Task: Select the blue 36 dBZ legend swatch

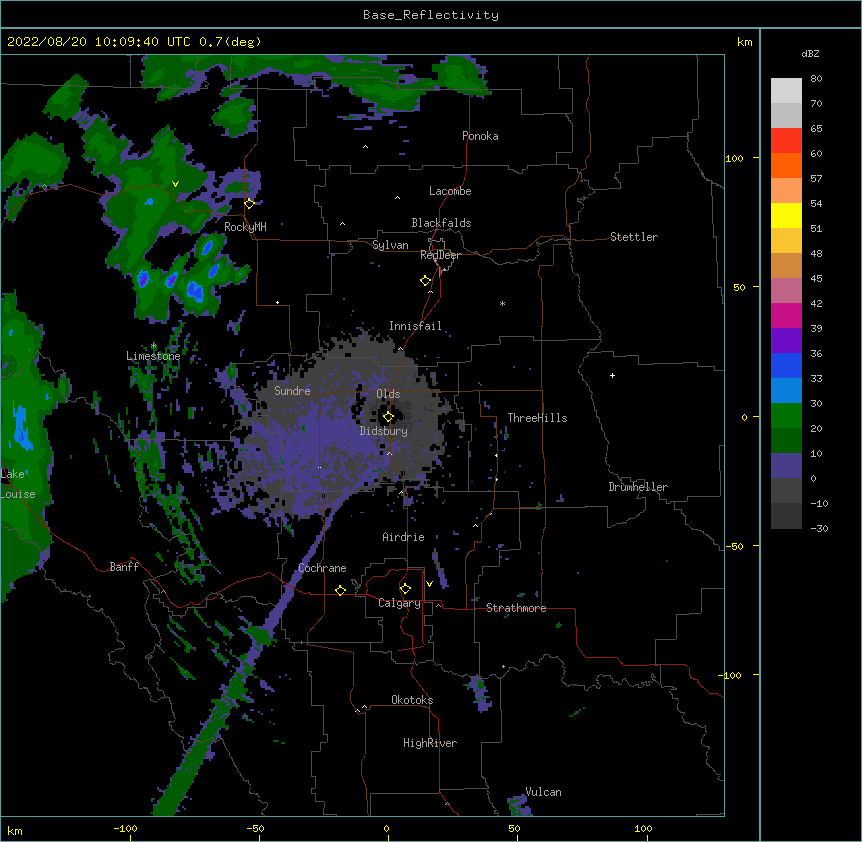Action: tap(786, 365)
